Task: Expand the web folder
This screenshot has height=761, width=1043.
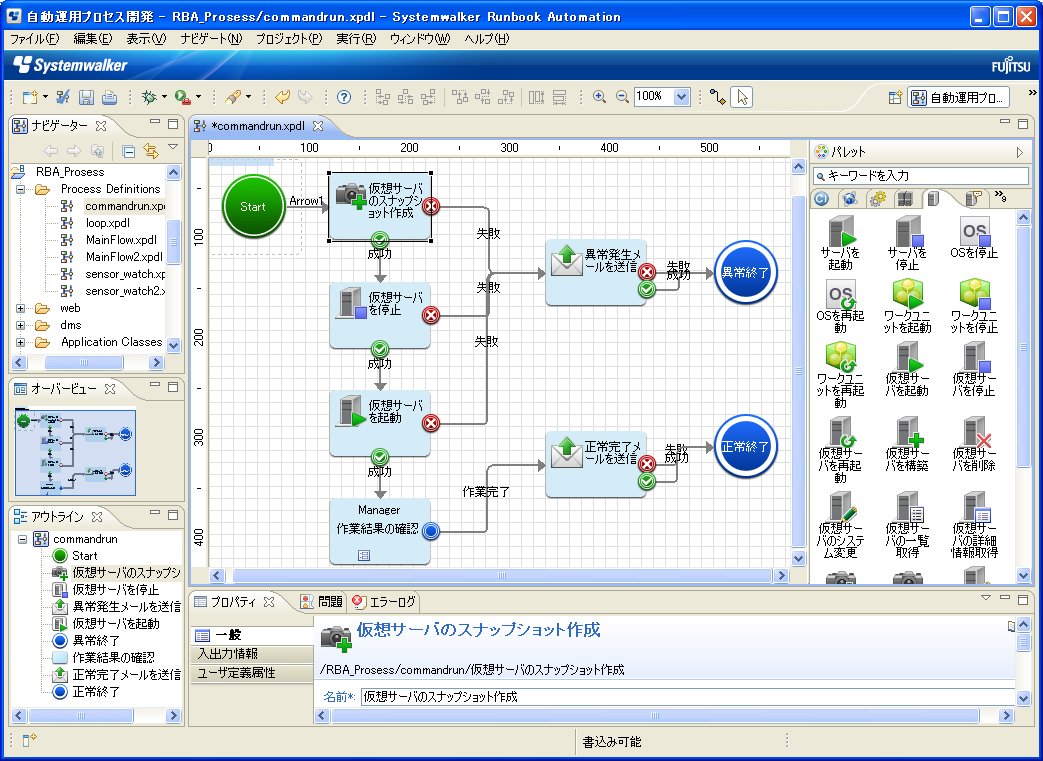Action: pyautogui.click(x=21, y=309)
